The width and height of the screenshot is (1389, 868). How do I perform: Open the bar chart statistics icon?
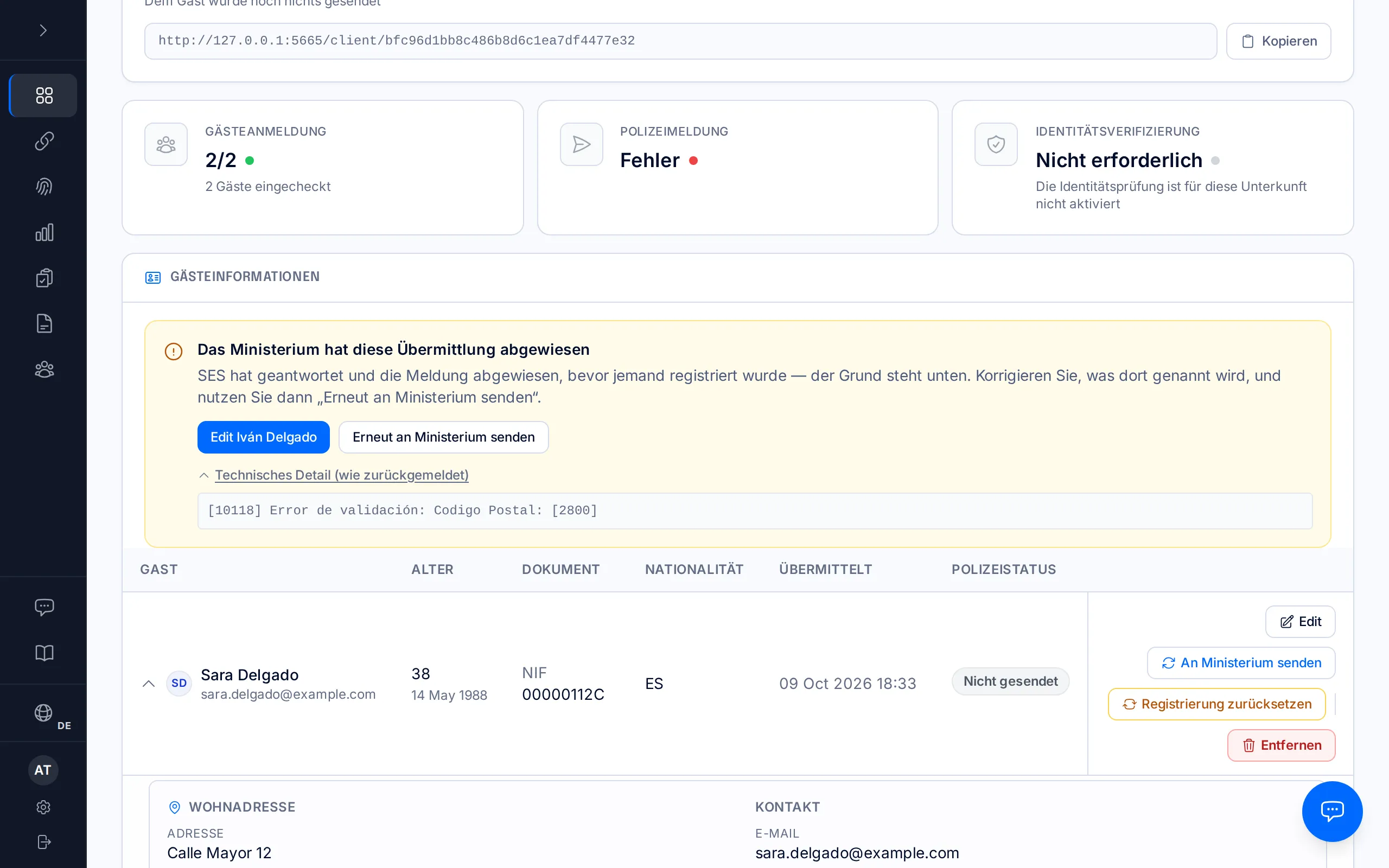[x=44, y=233]
